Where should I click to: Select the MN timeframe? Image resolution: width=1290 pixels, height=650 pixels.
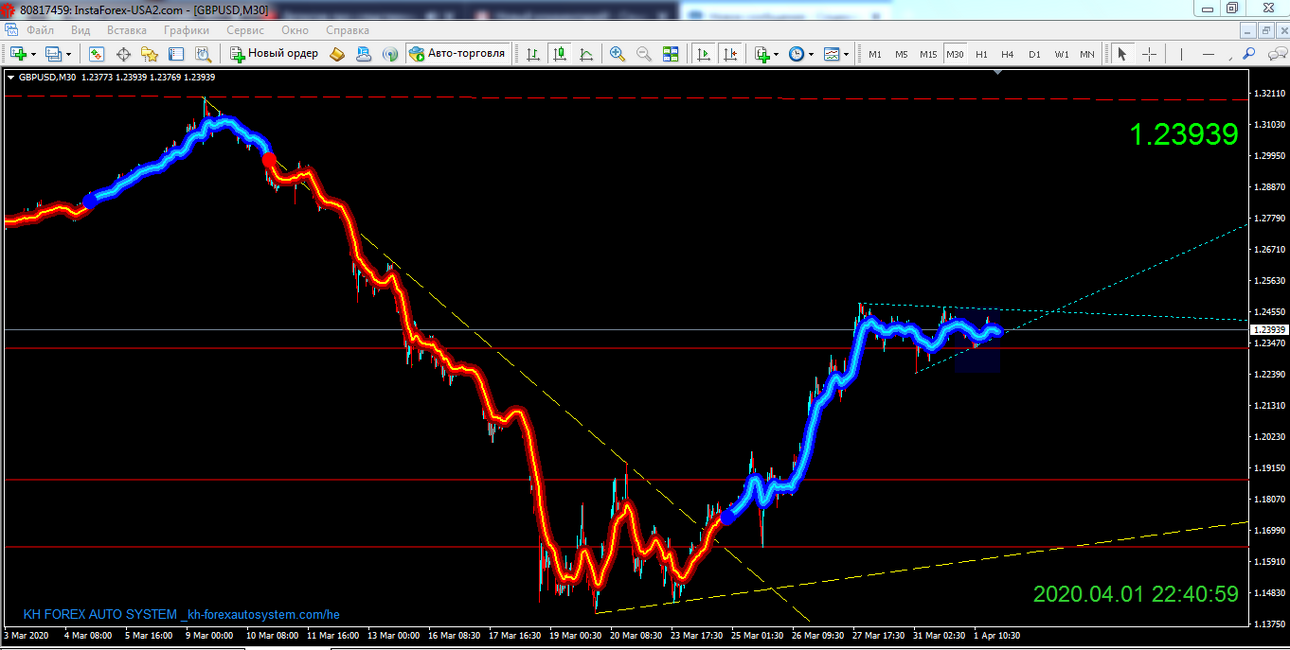1087,54
